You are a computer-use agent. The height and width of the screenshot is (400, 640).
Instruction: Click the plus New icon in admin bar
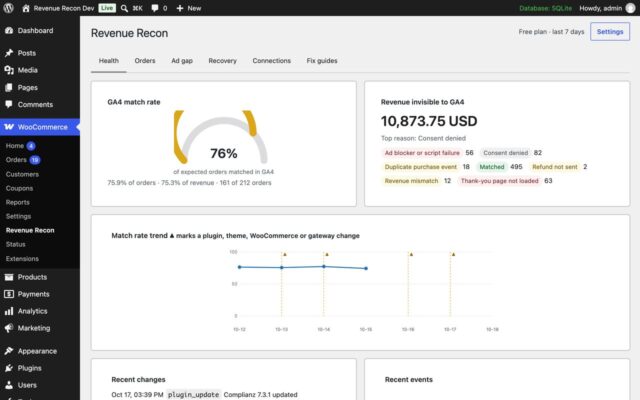[180, 8]
